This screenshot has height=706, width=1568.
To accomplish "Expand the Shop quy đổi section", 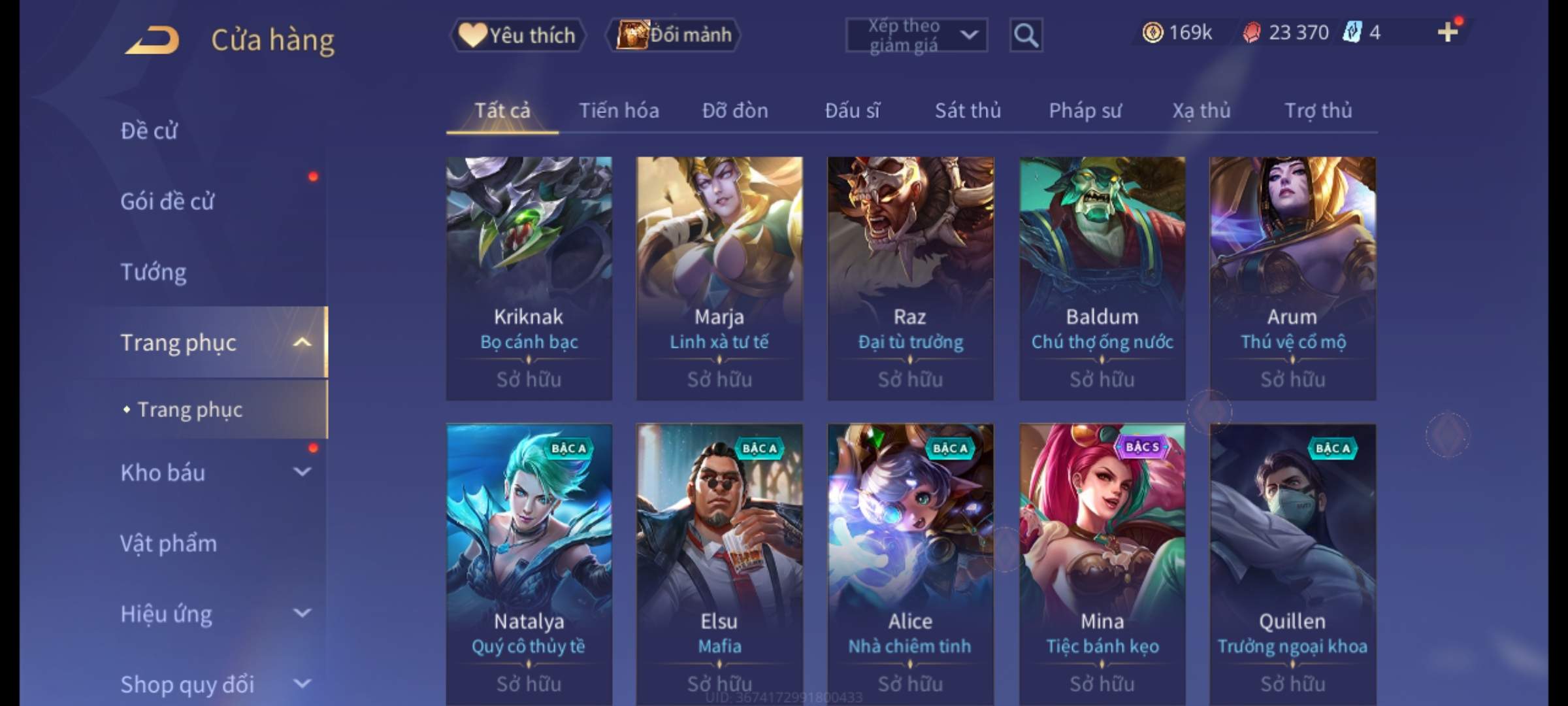I will [x=302, y=684].
